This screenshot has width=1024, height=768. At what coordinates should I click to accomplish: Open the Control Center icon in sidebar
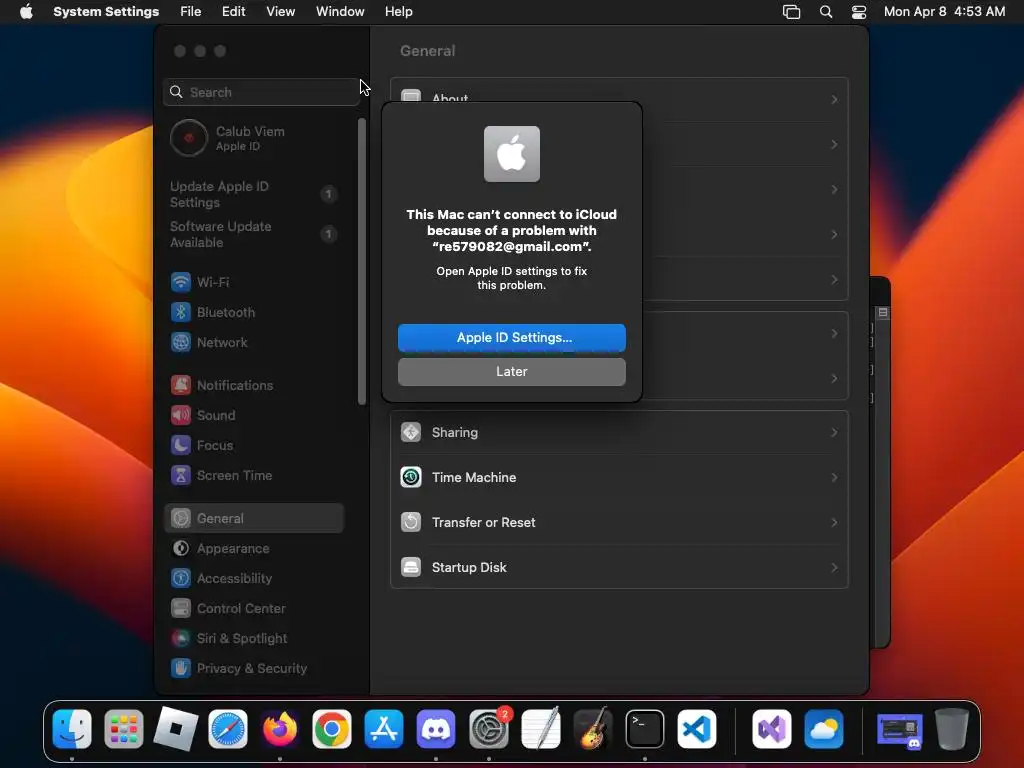click(x=181, y=609)
